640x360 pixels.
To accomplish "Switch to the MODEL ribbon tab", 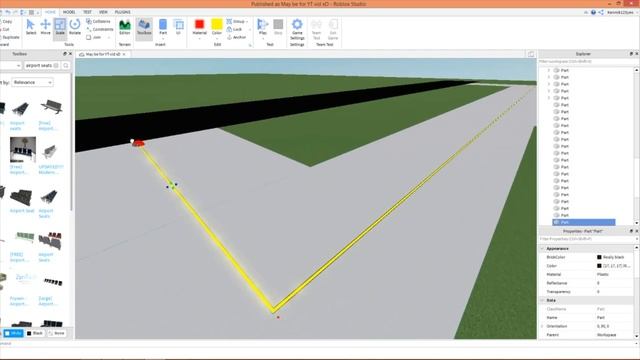I will pyautogui.click(x=69, y=12).
